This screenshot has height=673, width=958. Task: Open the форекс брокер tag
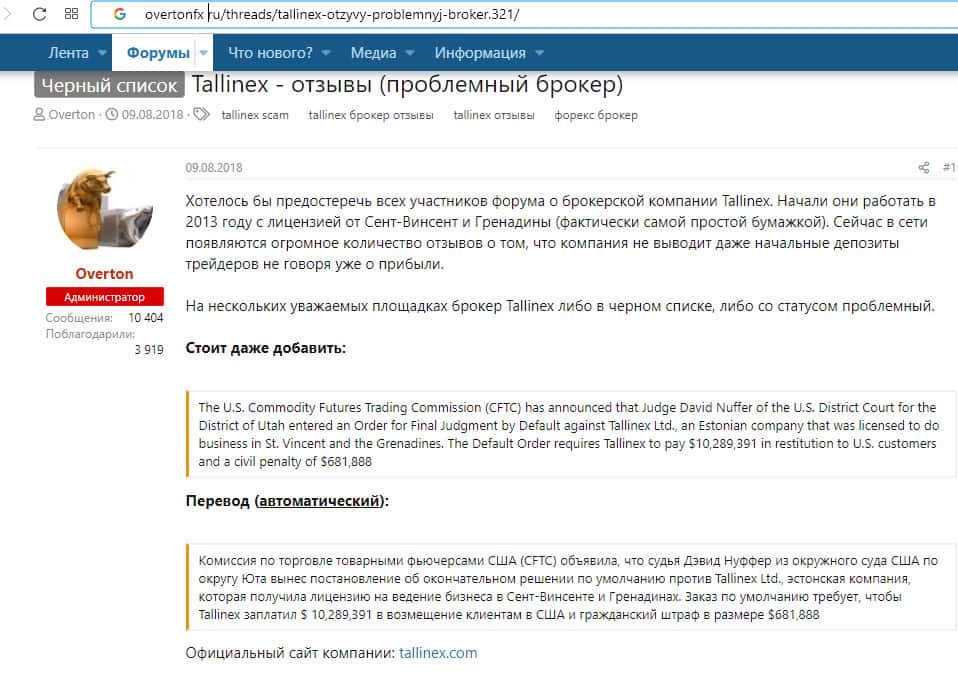(x=596, y=115)
